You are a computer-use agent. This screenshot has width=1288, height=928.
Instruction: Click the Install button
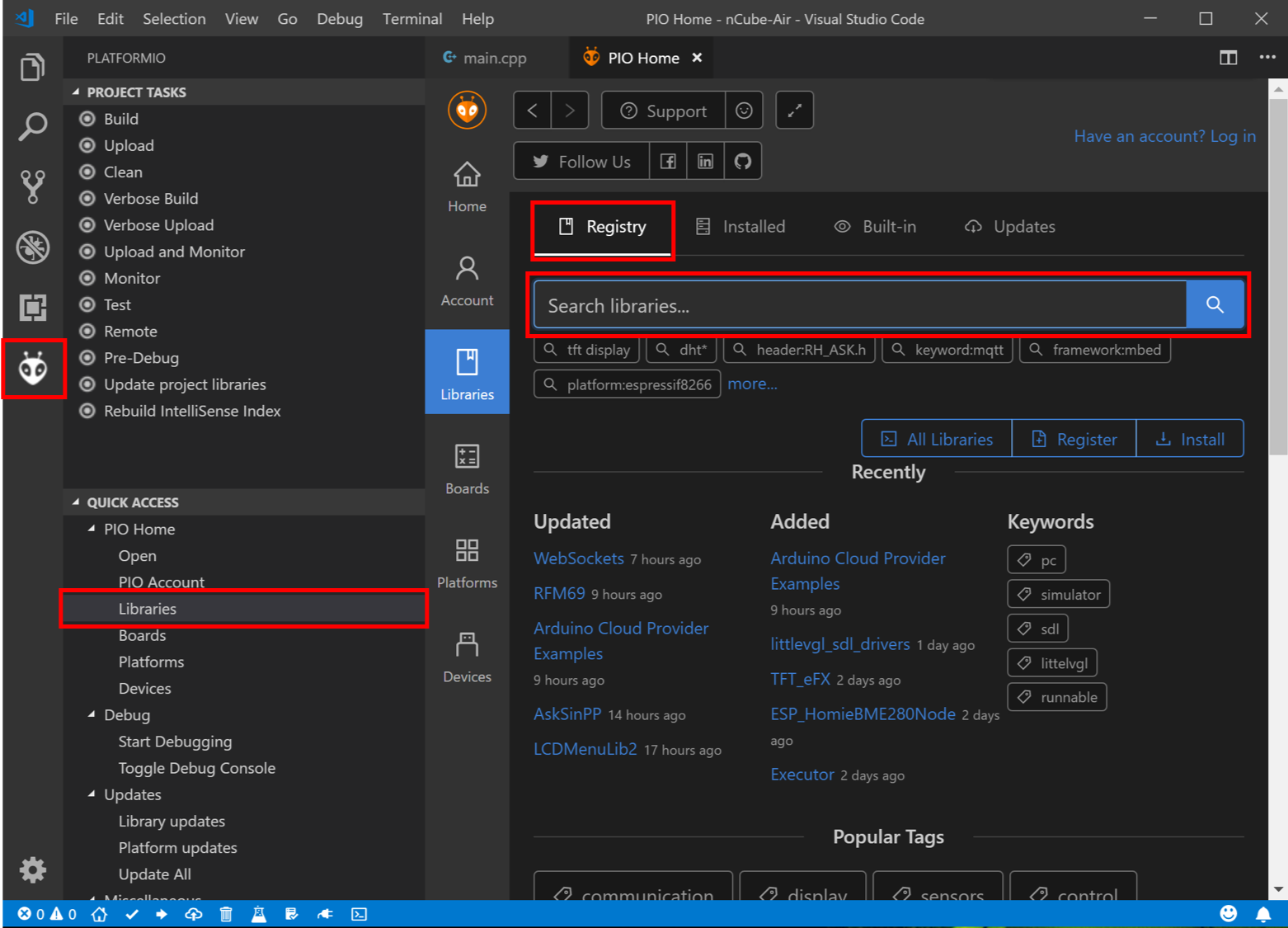pos(1190,439)
